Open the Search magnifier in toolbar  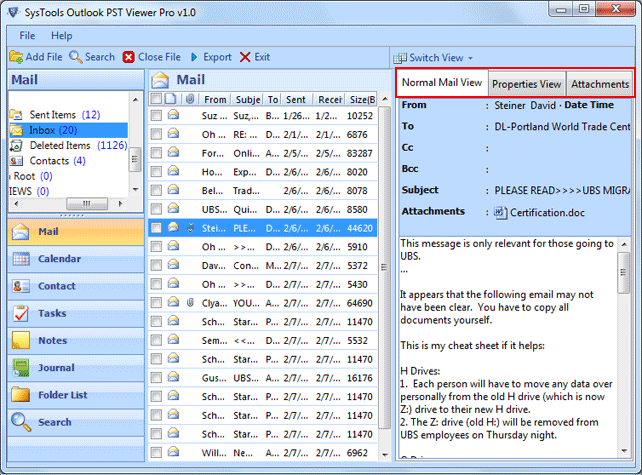pyautogui.click(x=75, y=57)
